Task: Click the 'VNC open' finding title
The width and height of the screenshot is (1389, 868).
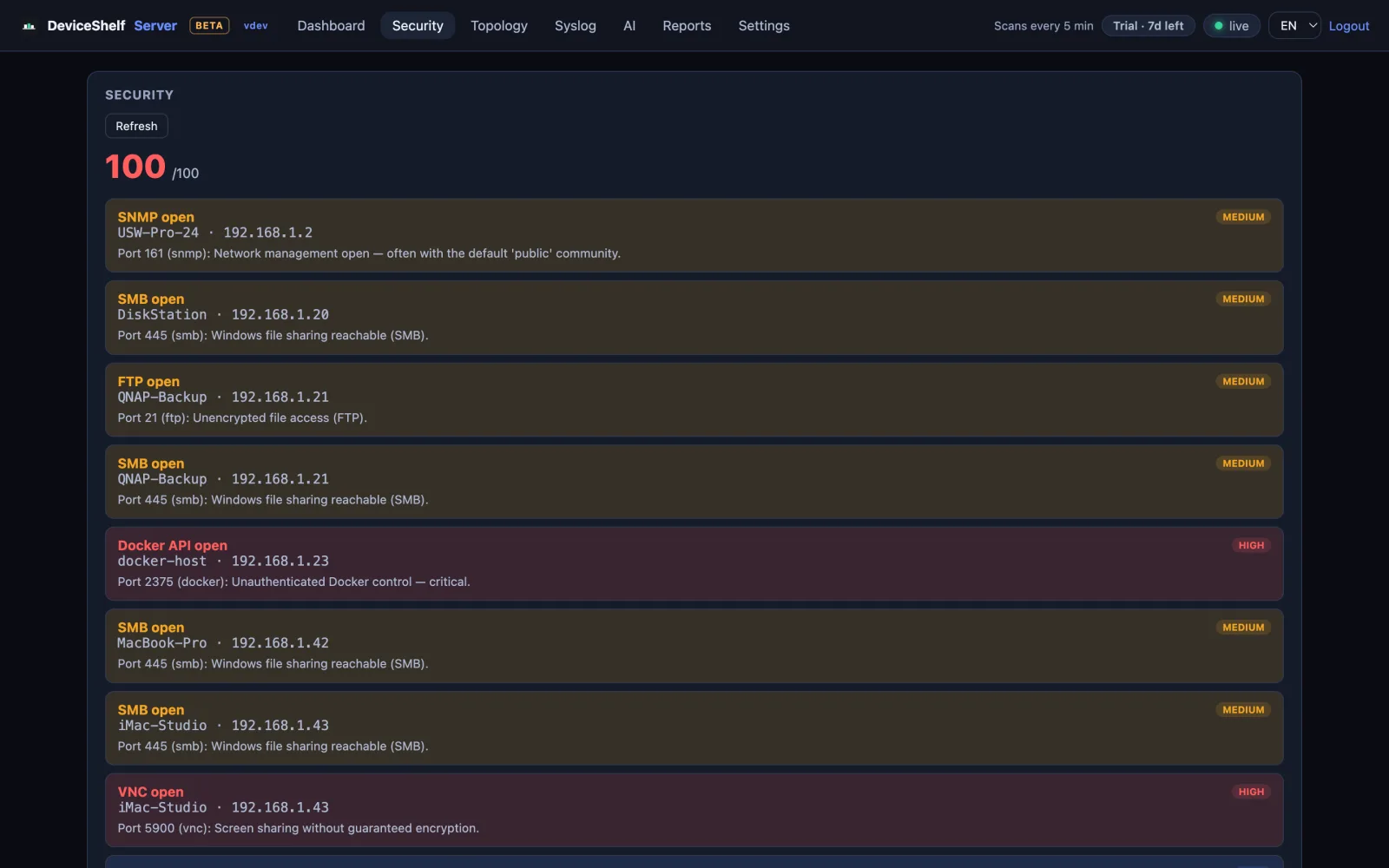Action: click(151, 792)
